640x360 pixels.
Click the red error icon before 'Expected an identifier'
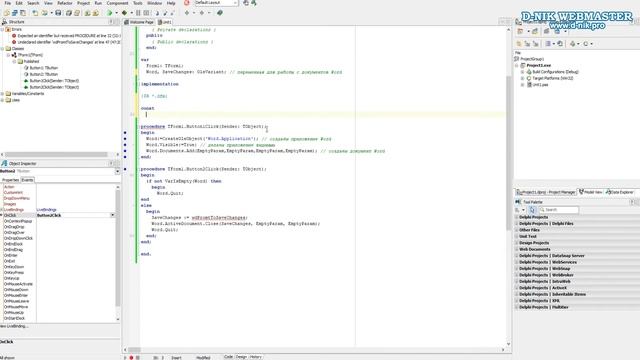(14, 36)
